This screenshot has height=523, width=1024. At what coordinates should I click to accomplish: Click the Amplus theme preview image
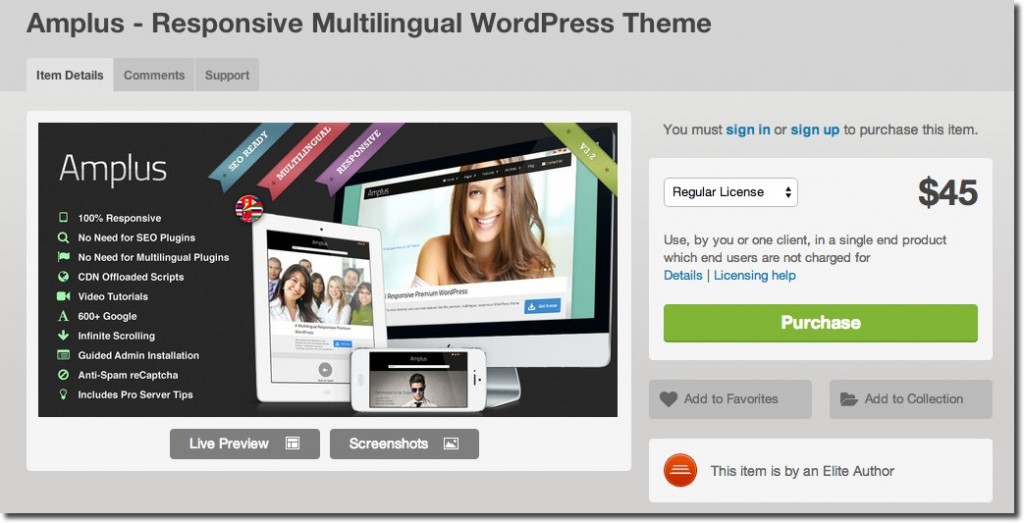[x=328, y=270]
